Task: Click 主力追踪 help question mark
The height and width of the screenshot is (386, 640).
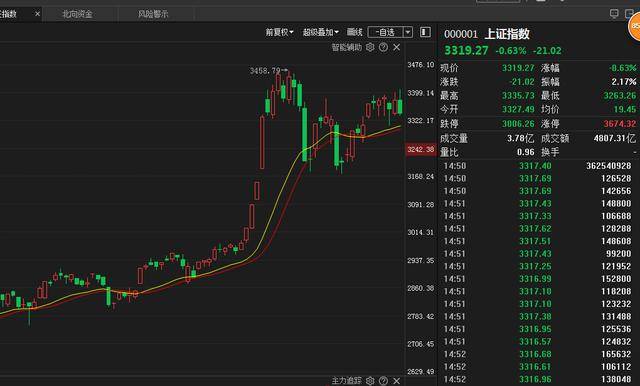Action: tap(383, 381)
